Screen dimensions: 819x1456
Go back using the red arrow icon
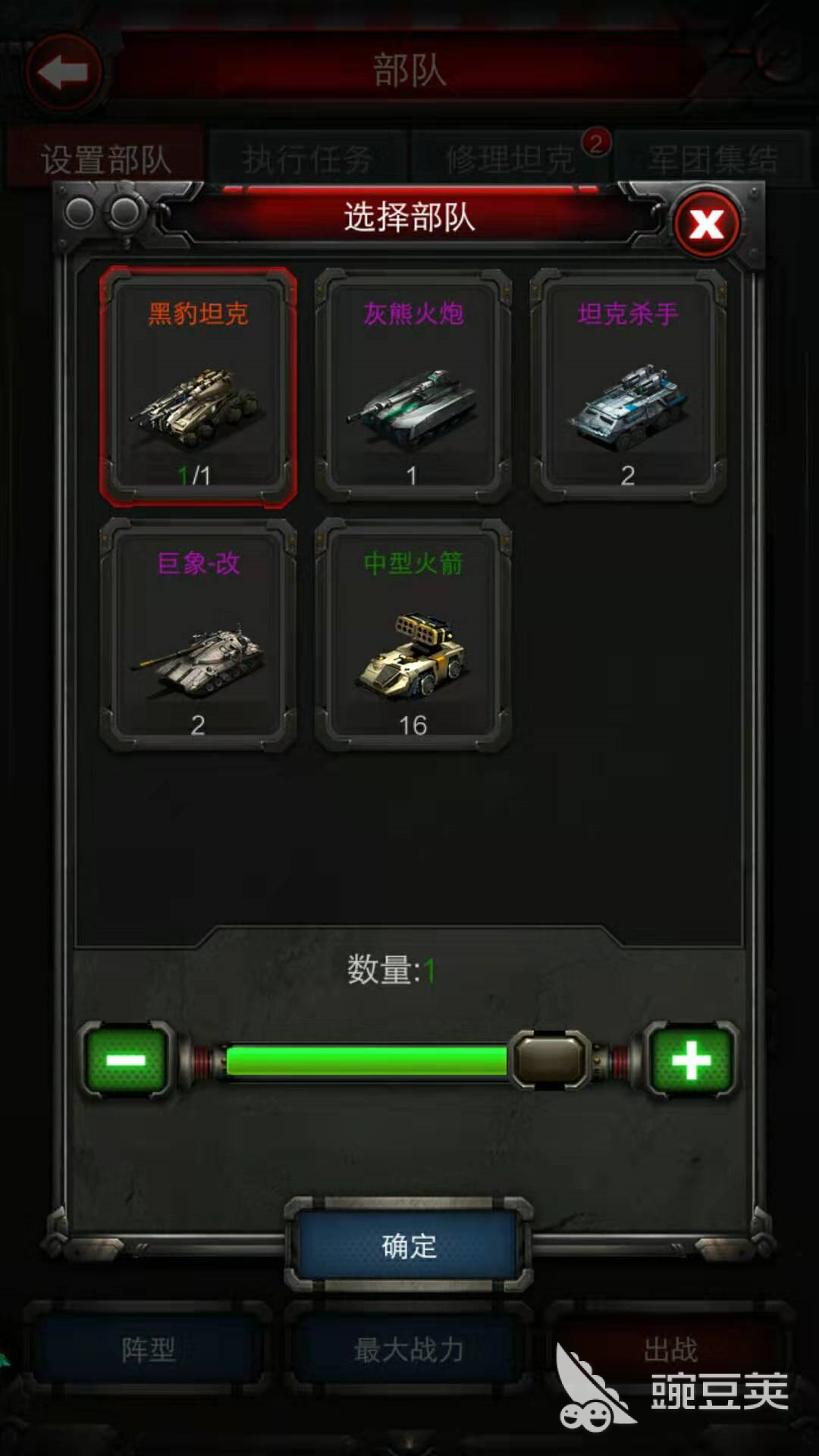(64, 74)
